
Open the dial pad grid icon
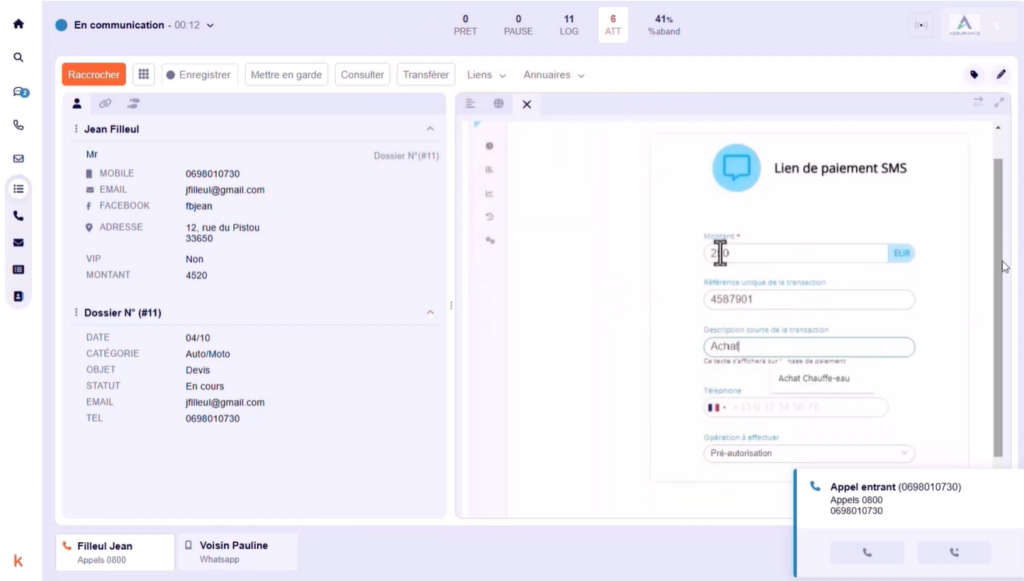pos(144,75)
